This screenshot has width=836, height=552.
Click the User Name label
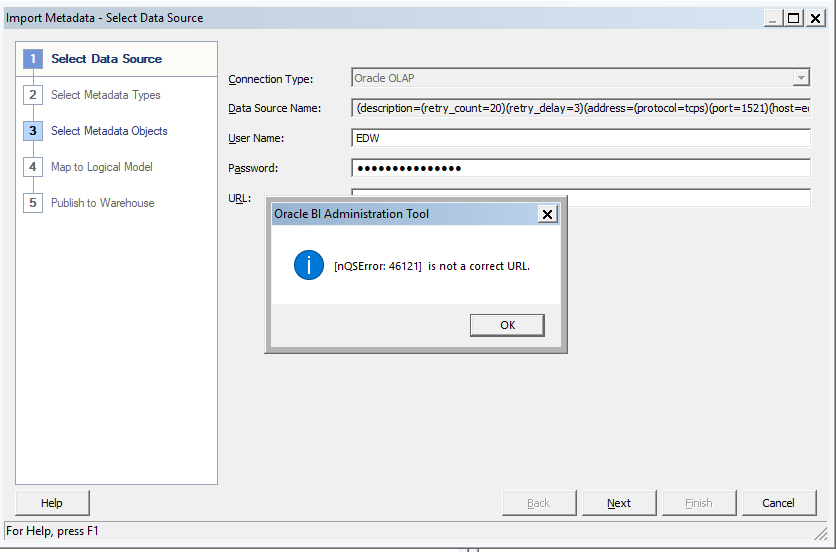click(x=256, y=138)
